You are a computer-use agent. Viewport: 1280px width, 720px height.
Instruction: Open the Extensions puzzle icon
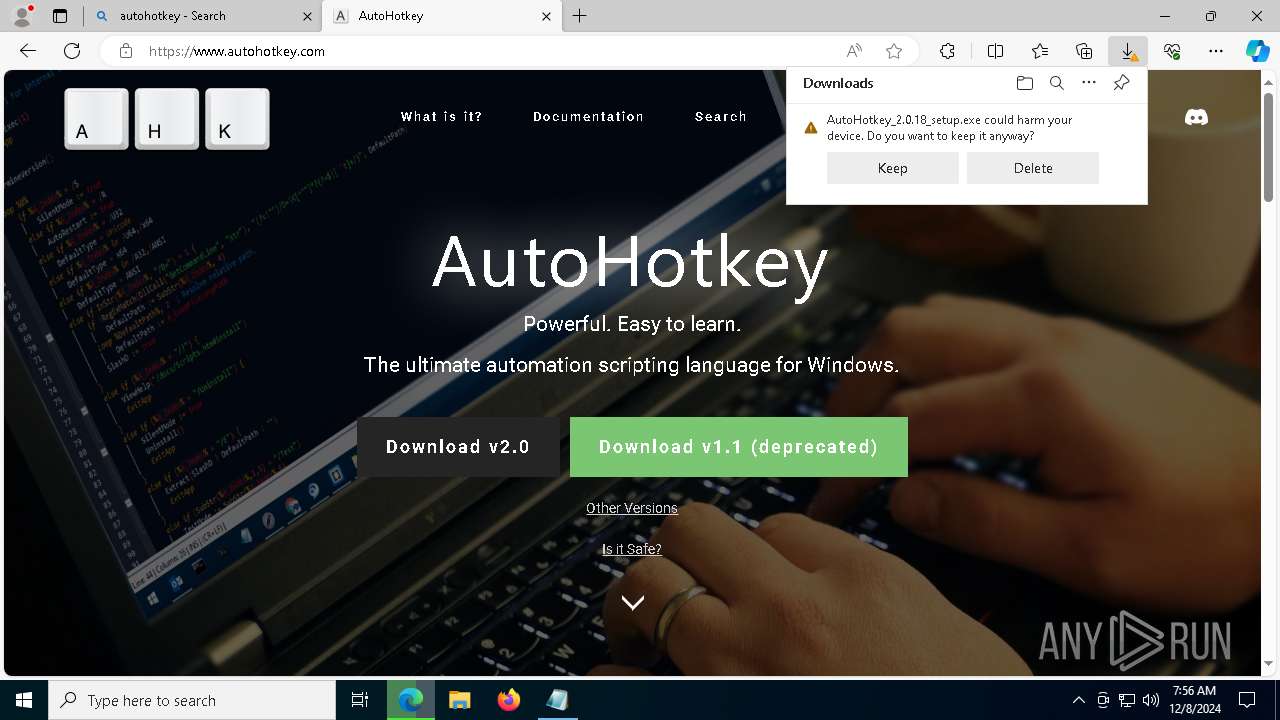click(x=947, y=51)
